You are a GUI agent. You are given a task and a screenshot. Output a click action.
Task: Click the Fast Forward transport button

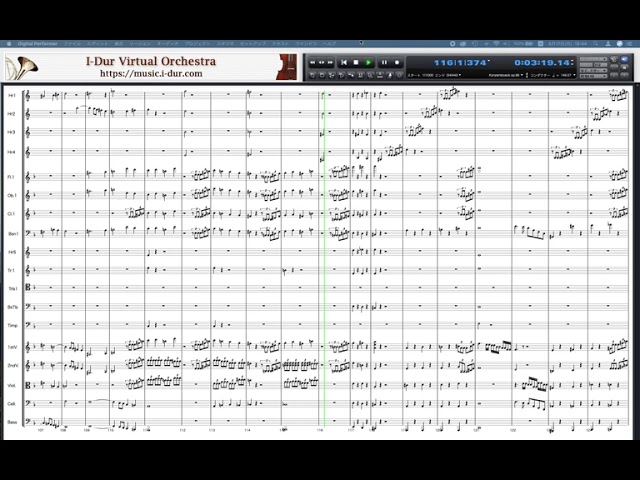tap(330, 62)
